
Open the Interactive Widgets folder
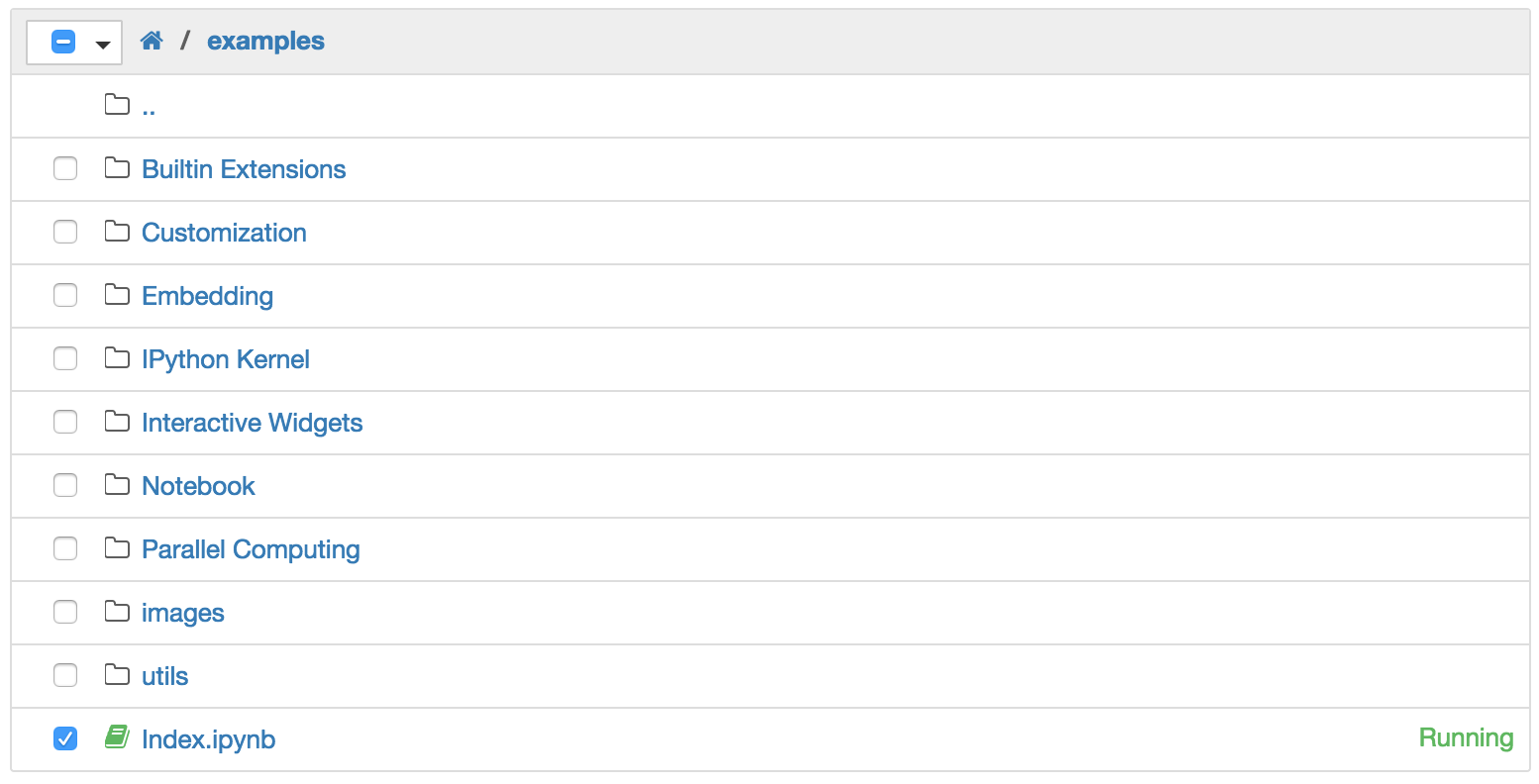pyautogui.click(x=253, y=422)
